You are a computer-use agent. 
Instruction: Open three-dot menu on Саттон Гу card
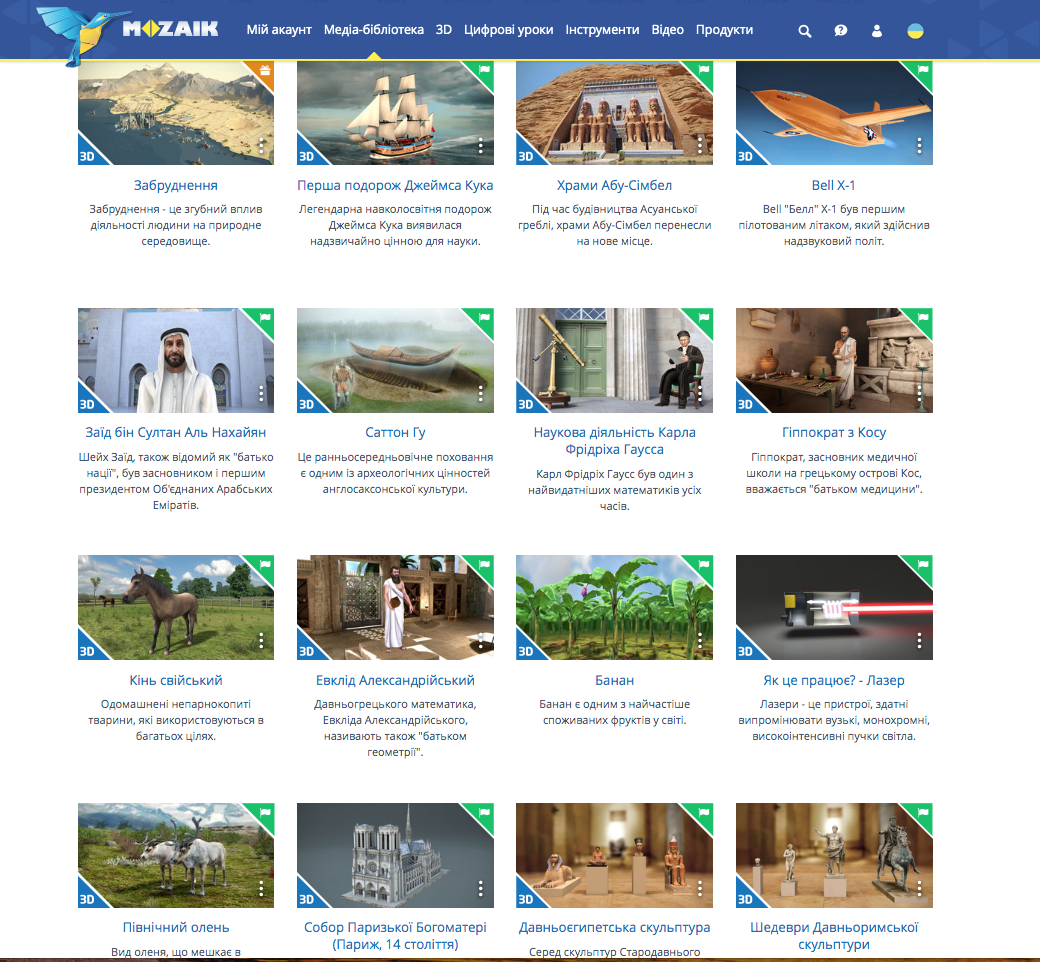(481, 393)
